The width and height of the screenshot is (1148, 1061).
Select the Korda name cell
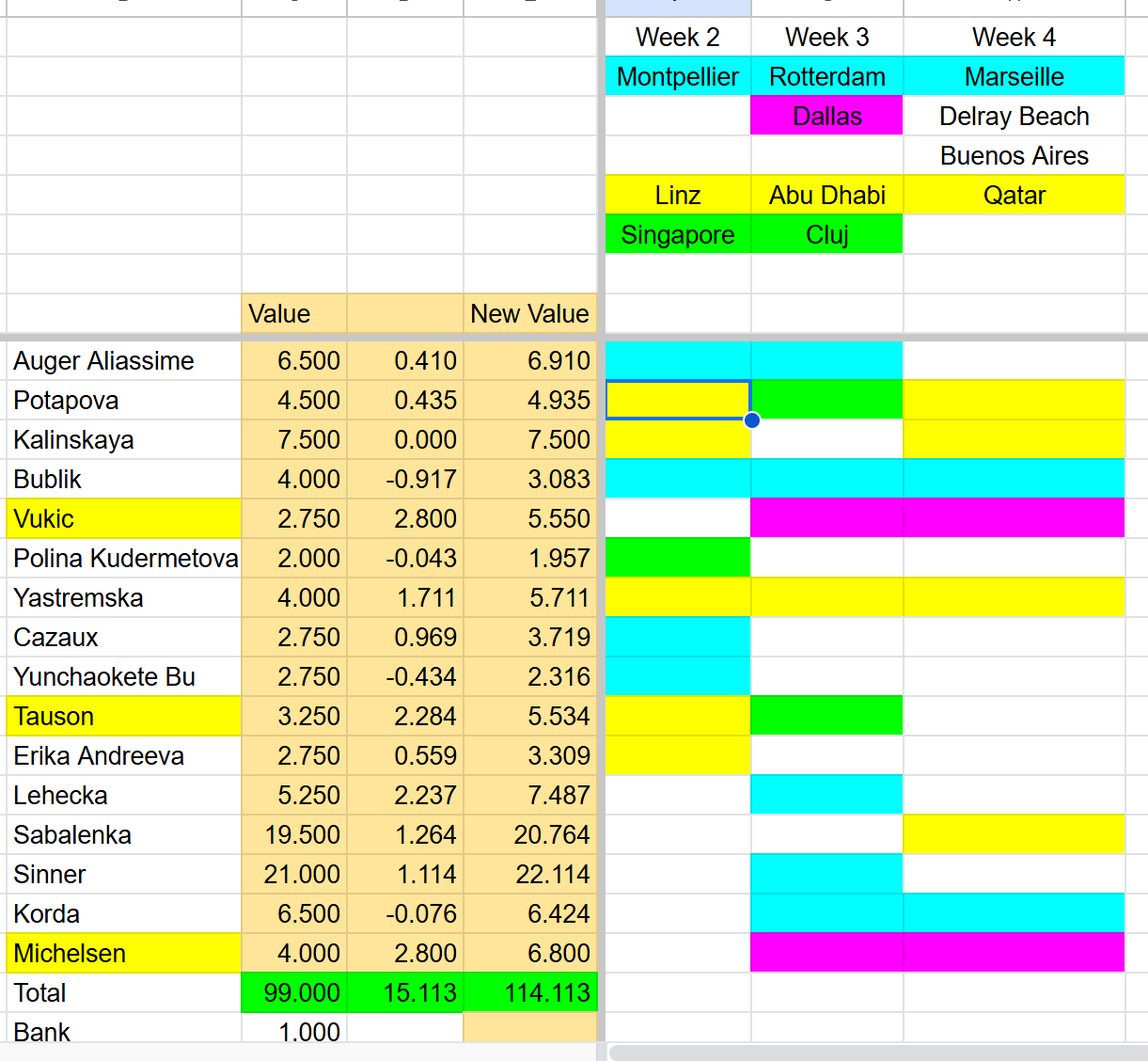pyautogui.click(x=124, y=914)
